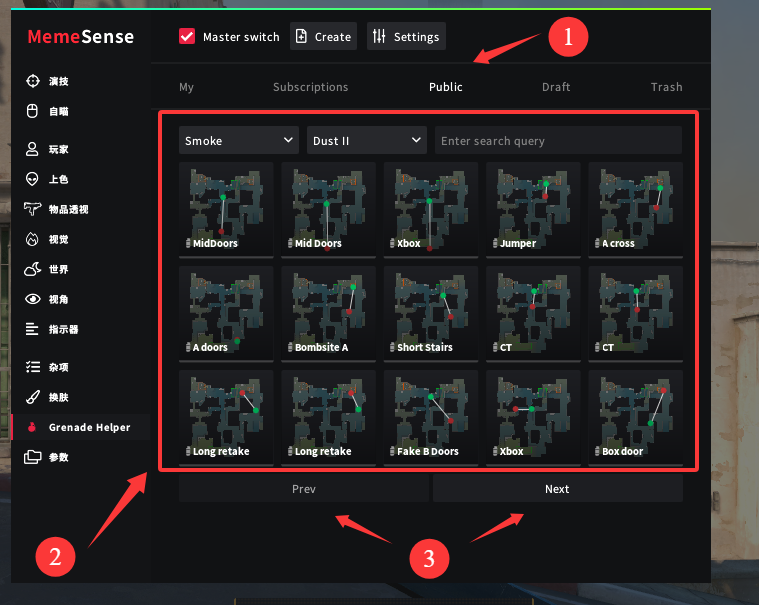
Task: Switch to the Subscriptions tab
Action: [x=310, y=87]
